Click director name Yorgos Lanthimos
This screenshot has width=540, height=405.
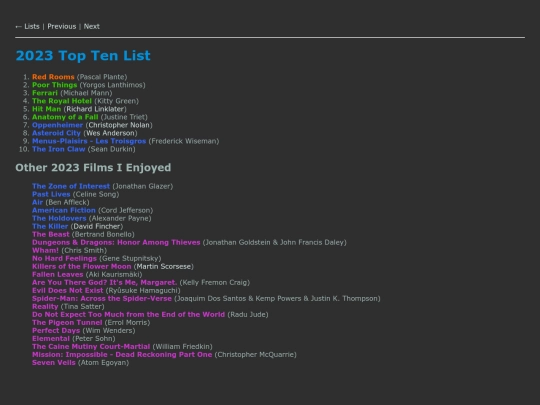(x=112, y=85)
